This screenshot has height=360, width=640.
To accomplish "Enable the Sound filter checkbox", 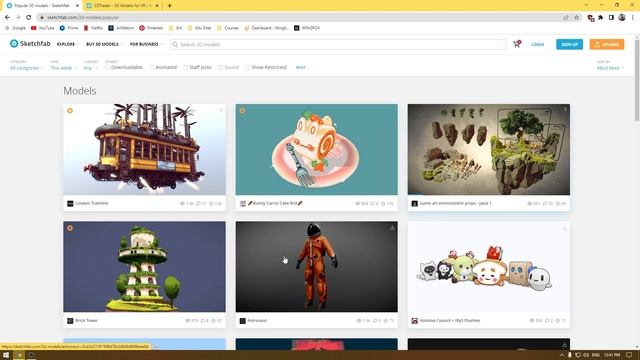I will pyautogui.click(x=220, y=67).
